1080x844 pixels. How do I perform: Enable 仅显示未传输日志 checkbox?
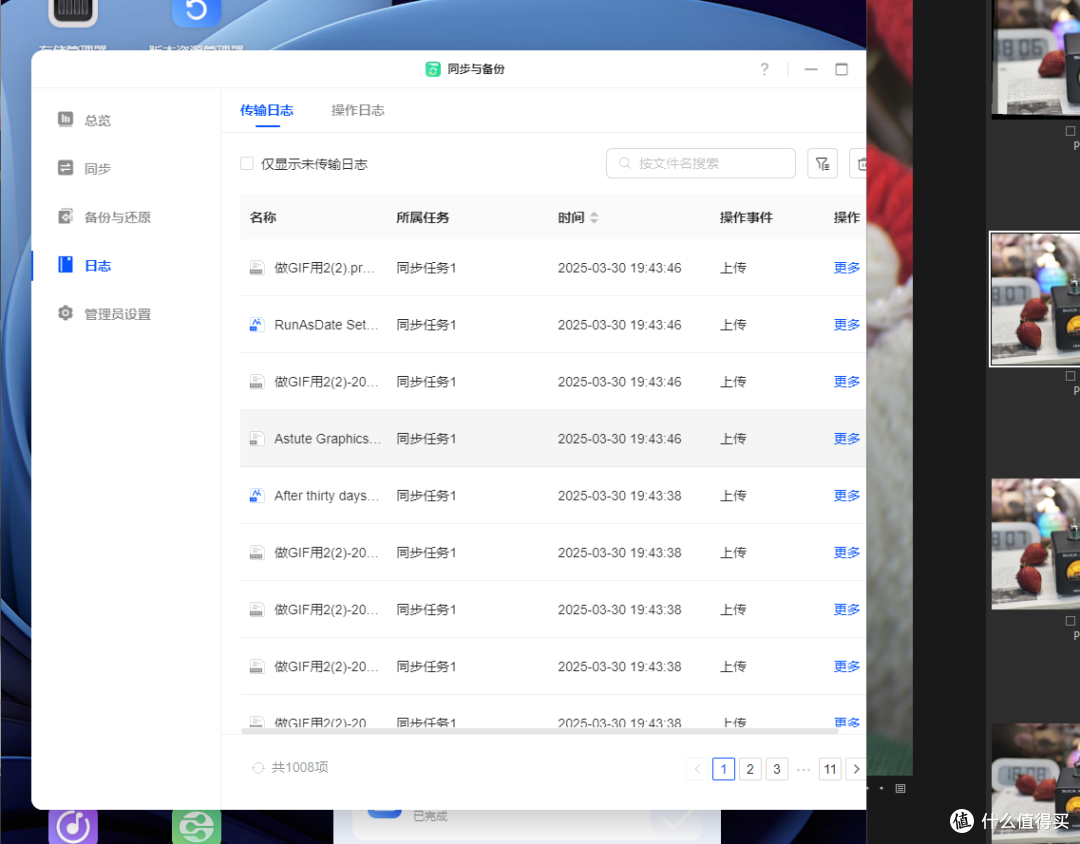pos(246,163)
